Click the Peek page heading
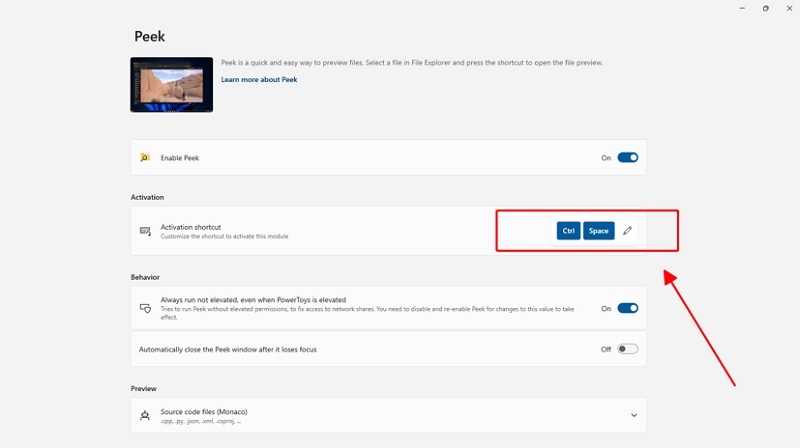This screenshot has width=800, height=448. pyautogui.click(x=149, y=36)
